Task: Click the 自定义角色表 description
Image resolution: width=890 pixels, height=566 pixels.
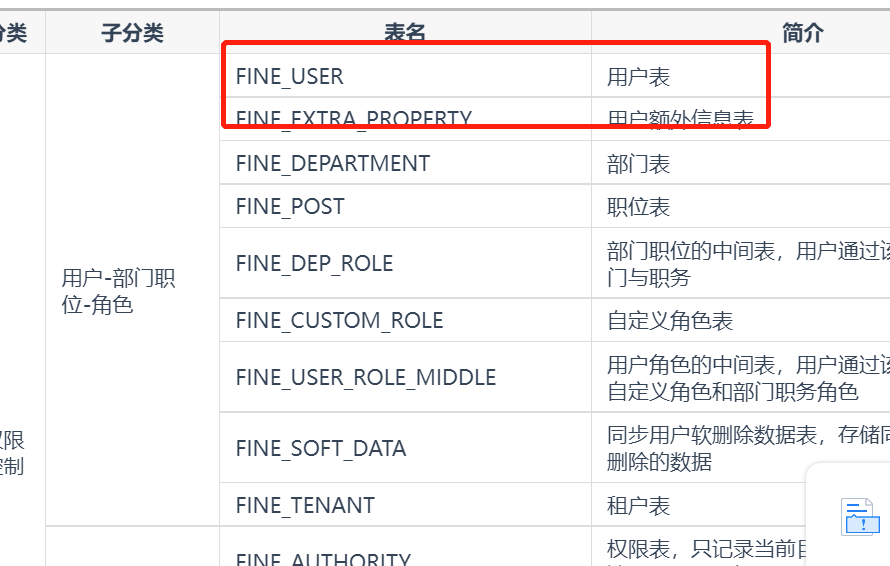Action: coord(670,321)
